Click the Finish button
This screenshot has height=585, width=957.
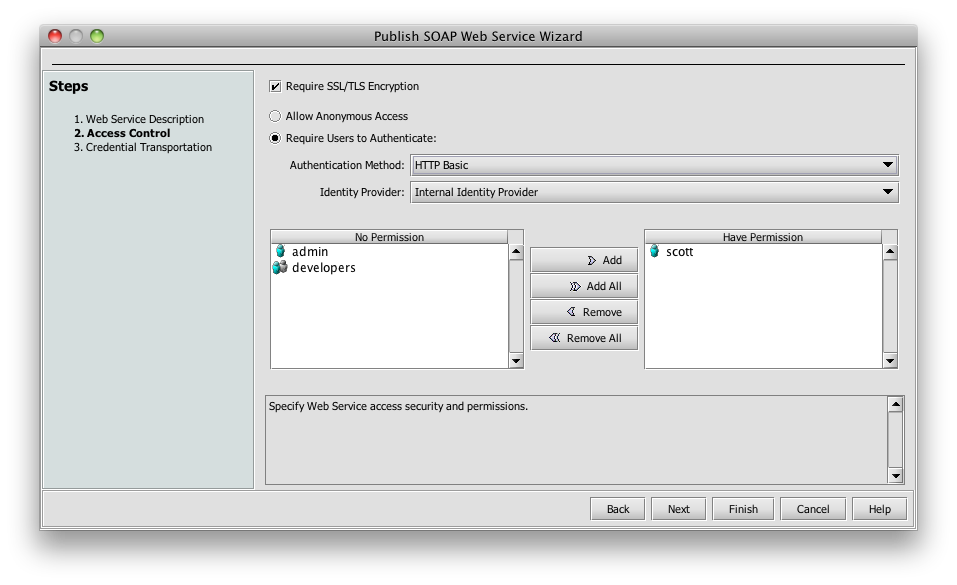pos(743,509)
